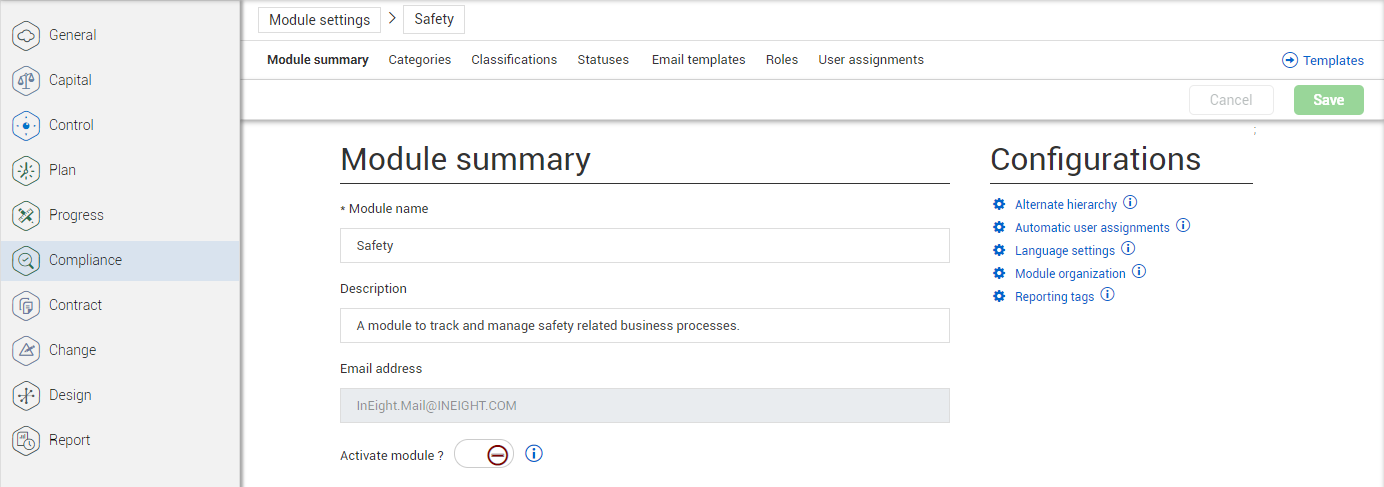The image size is (1384, 487).
Task: Click the Module name input field
Action: (645, 245)
